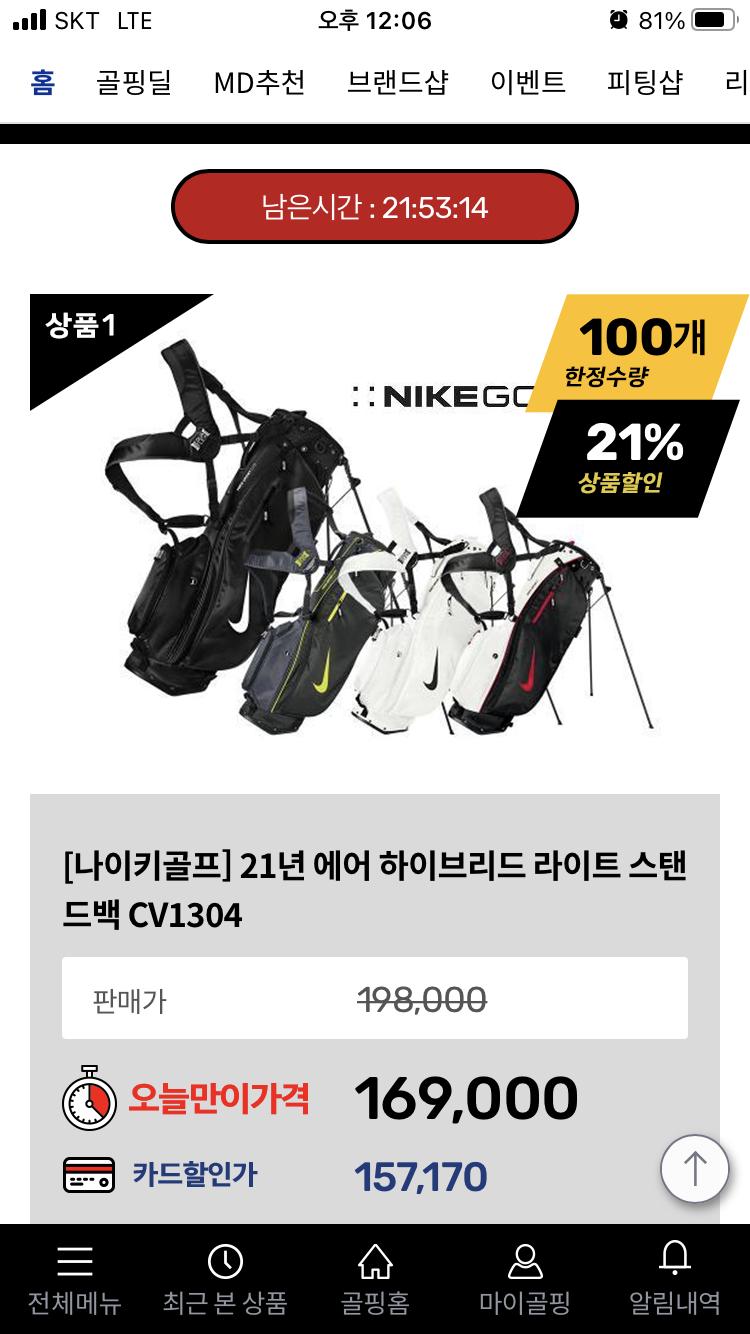Go to the 브랜드샵 tab
The width and height of the screenshot is (750, 1334).
[398, 82]
